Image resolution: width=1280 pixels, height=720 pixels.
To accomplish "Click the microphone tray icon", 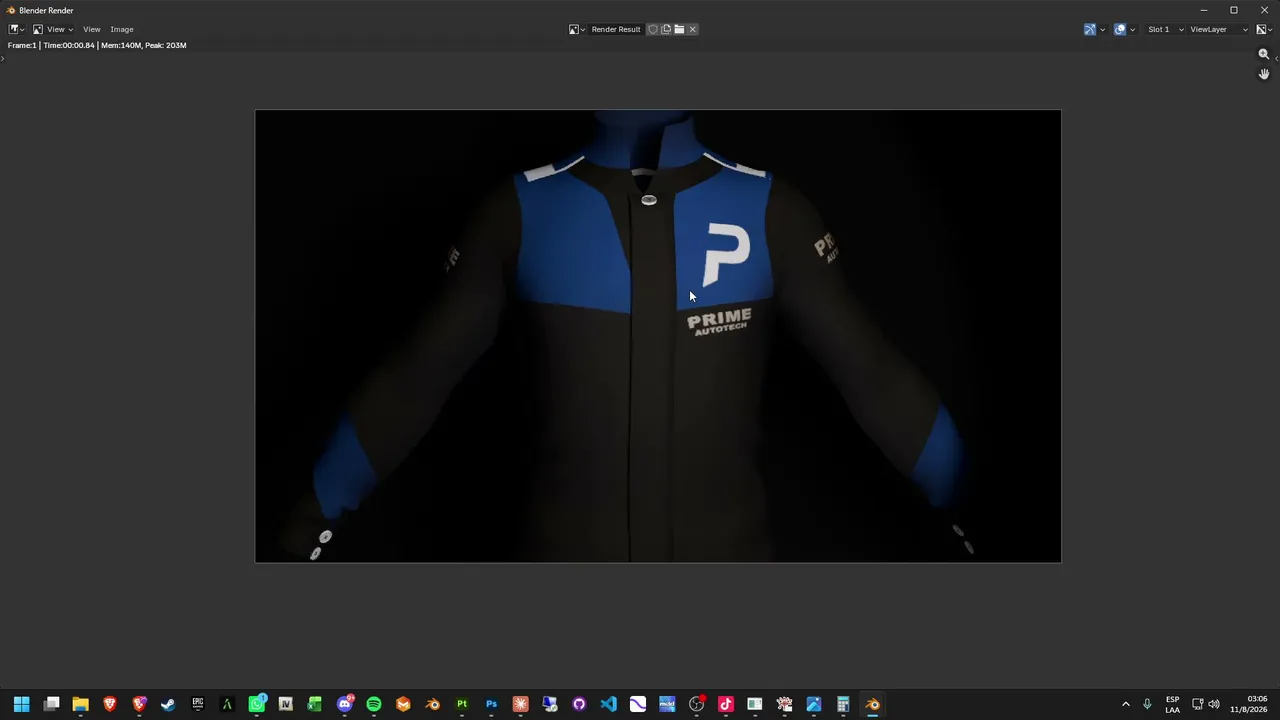I will (1147, 704).
